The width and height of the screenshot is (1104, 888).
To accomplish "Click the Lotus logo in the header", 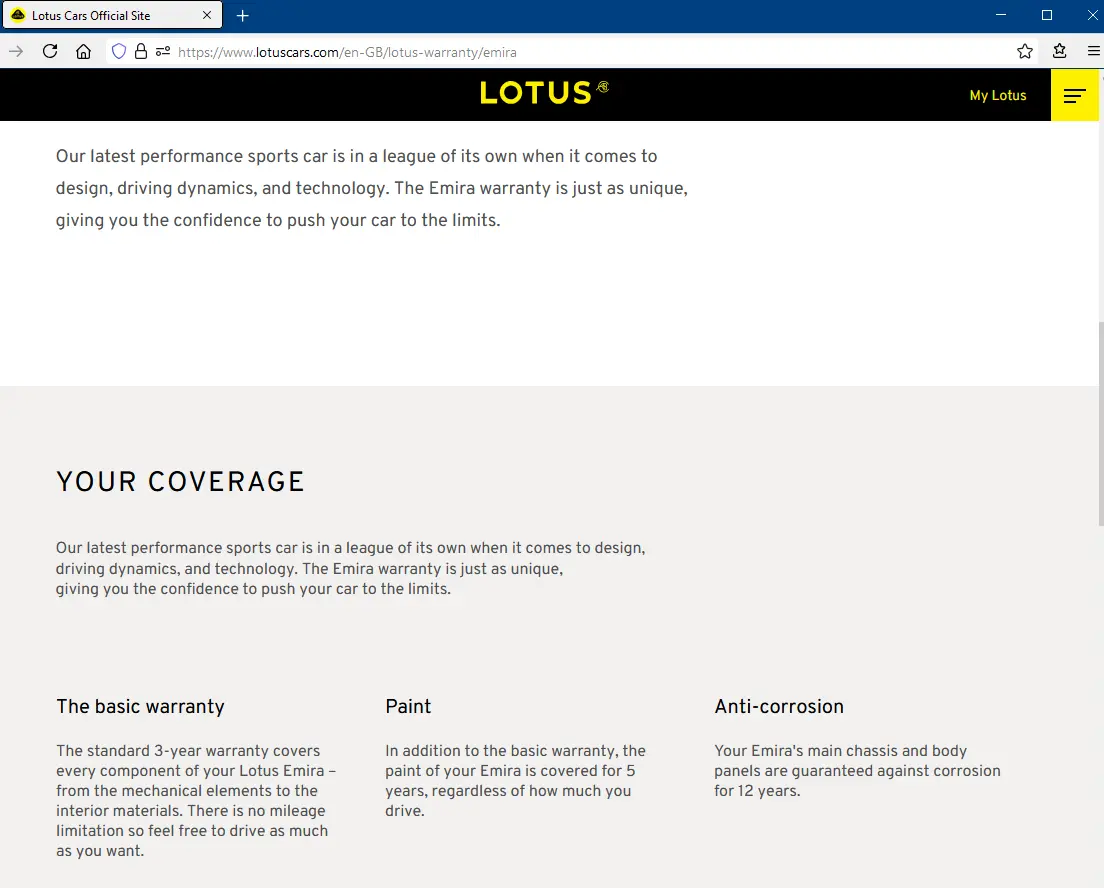I will [x=544, y=93].
